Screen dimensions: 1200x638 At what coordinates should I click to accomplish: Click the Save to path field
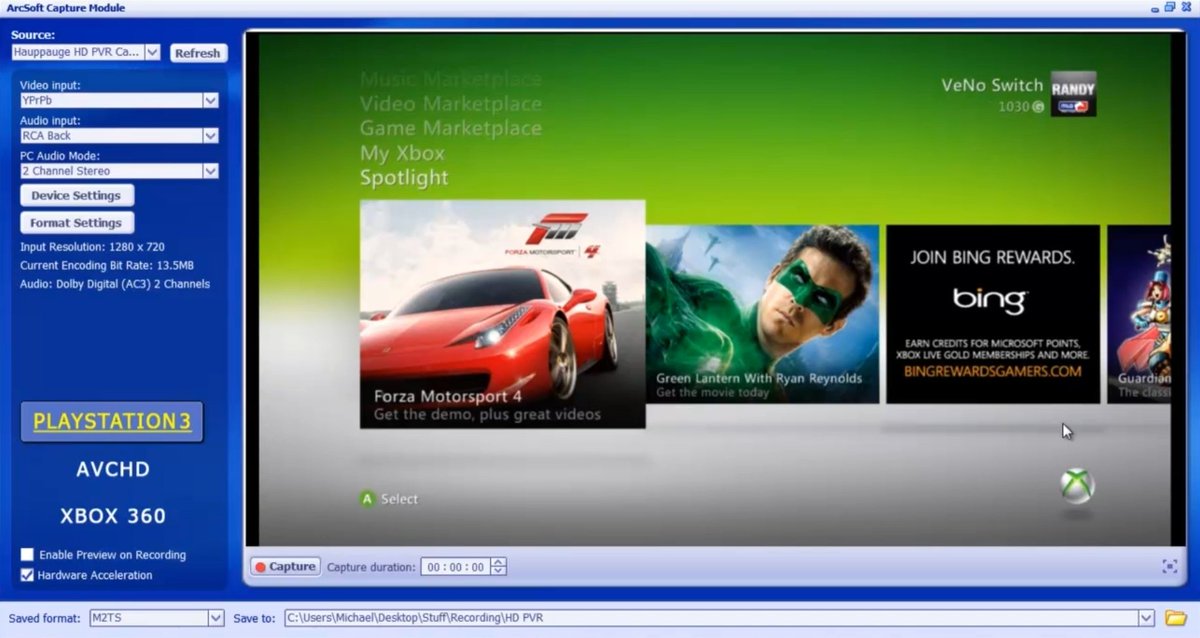coord(710,618)
